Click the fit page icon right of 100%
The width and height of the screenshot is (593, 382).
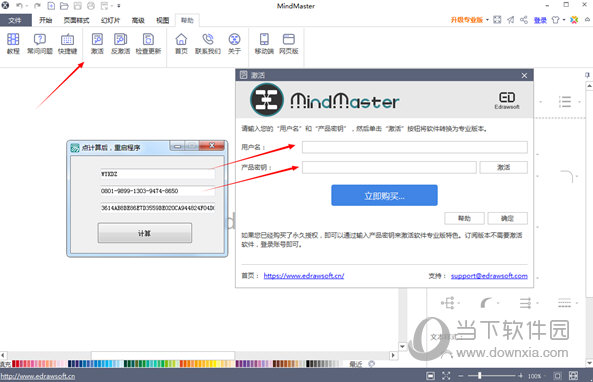[557, 376]
